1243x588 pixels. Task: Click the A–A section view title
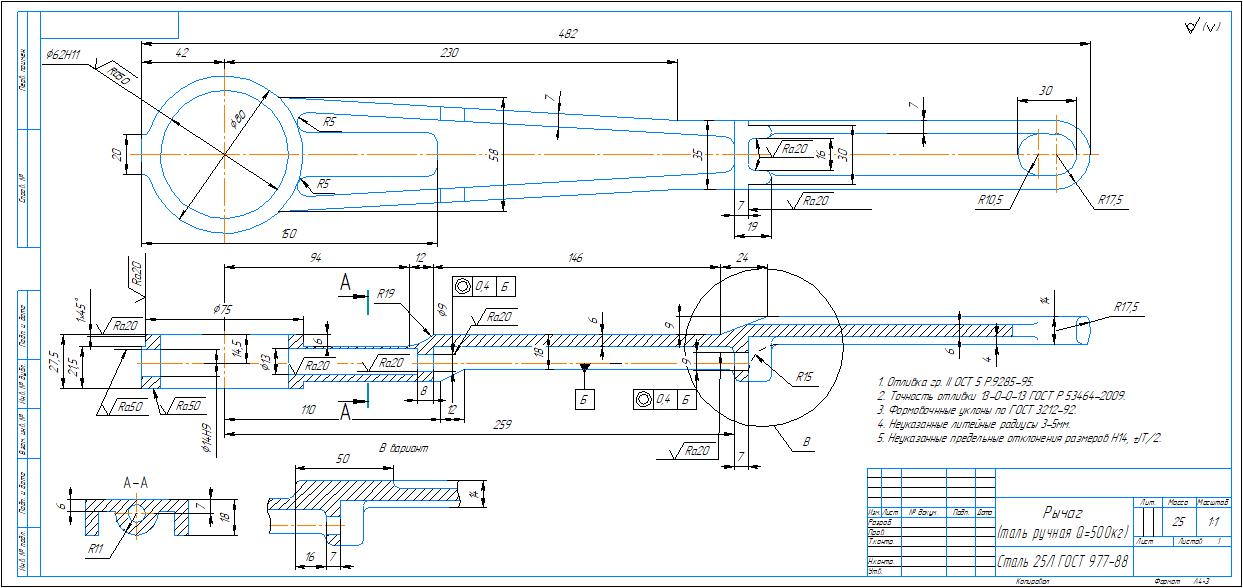pos(135,483)
